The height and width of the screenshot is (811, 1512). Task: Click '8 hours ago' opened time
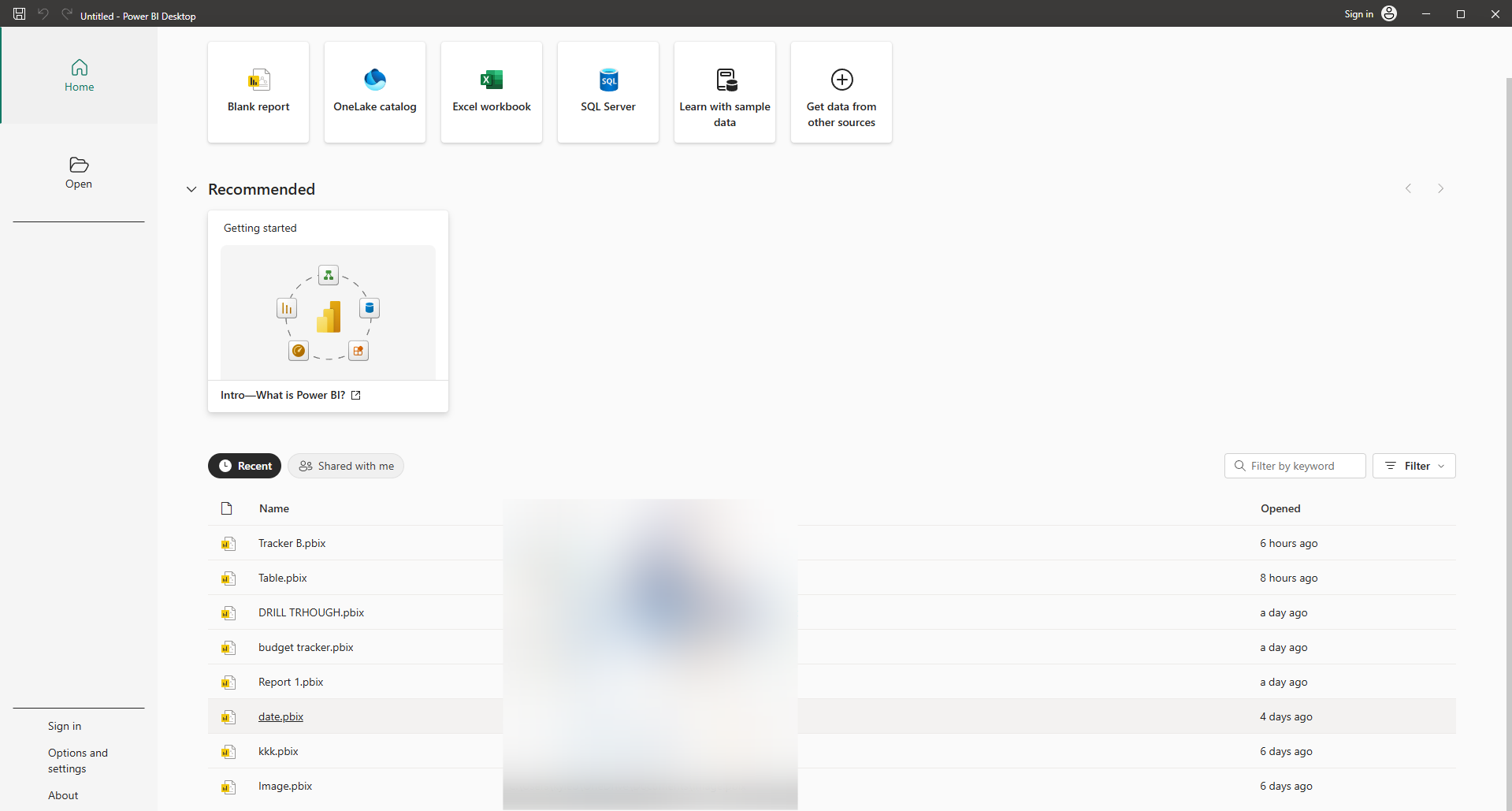(1289, 578)
